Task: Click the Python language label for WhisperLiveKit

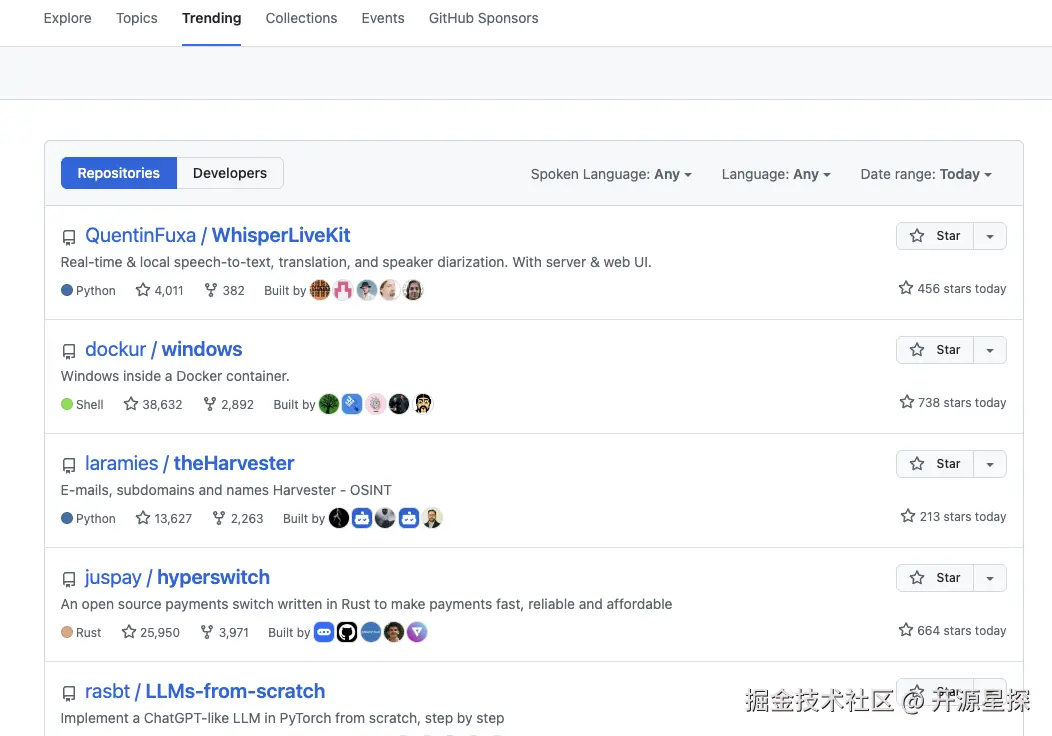Action: pyautogui.click(x=88, y=291)
